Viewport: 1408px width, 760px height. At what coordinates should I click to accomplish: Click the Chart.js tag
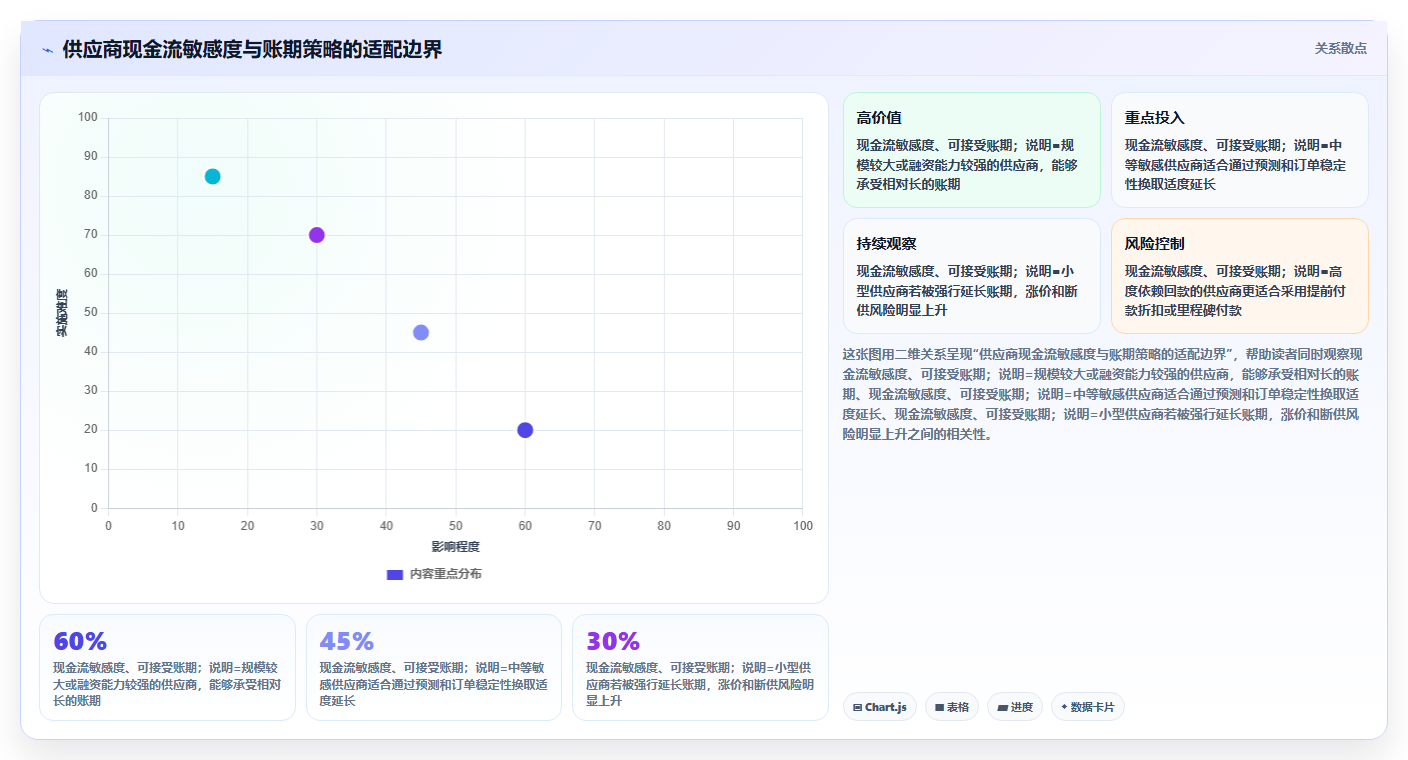point(880,707)
